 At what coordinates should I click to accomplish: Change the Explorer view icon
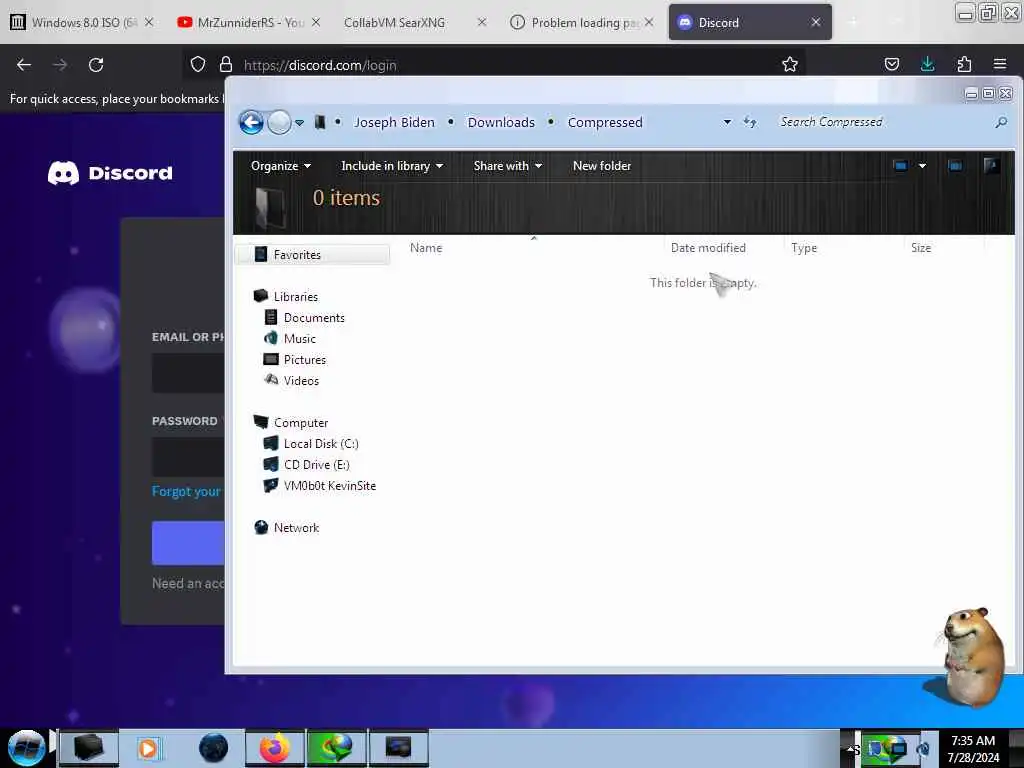coord(901,166)
